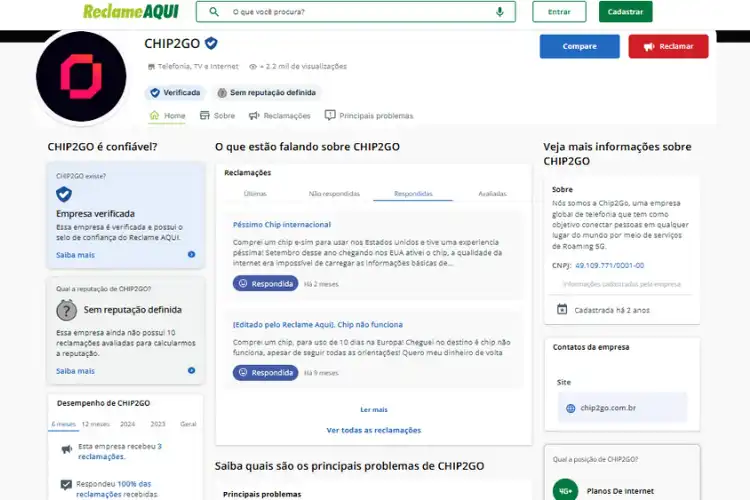Click the globe icon beside chip2go.com.br
Screen dimensions: 750x500
click(570, 408)
